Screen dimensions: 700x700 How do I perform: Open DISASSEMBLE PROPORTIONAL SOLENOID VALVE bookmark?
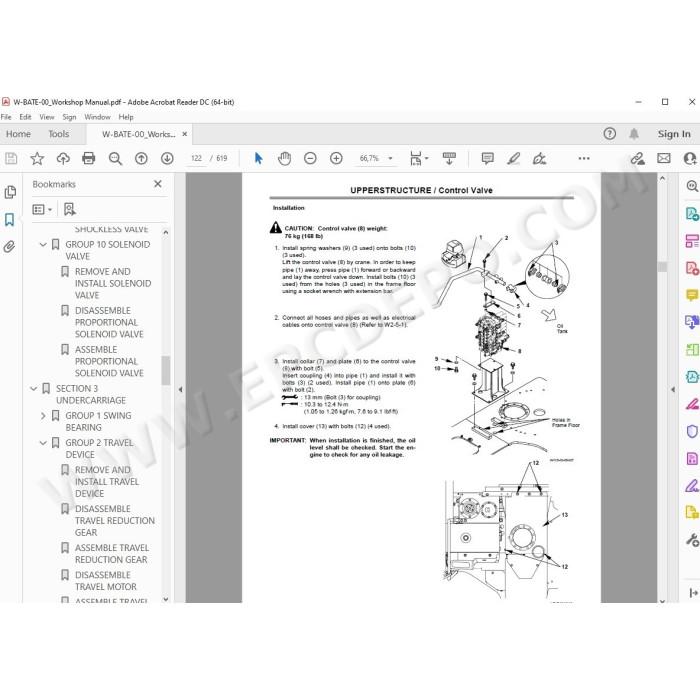[x=109, y=322]
